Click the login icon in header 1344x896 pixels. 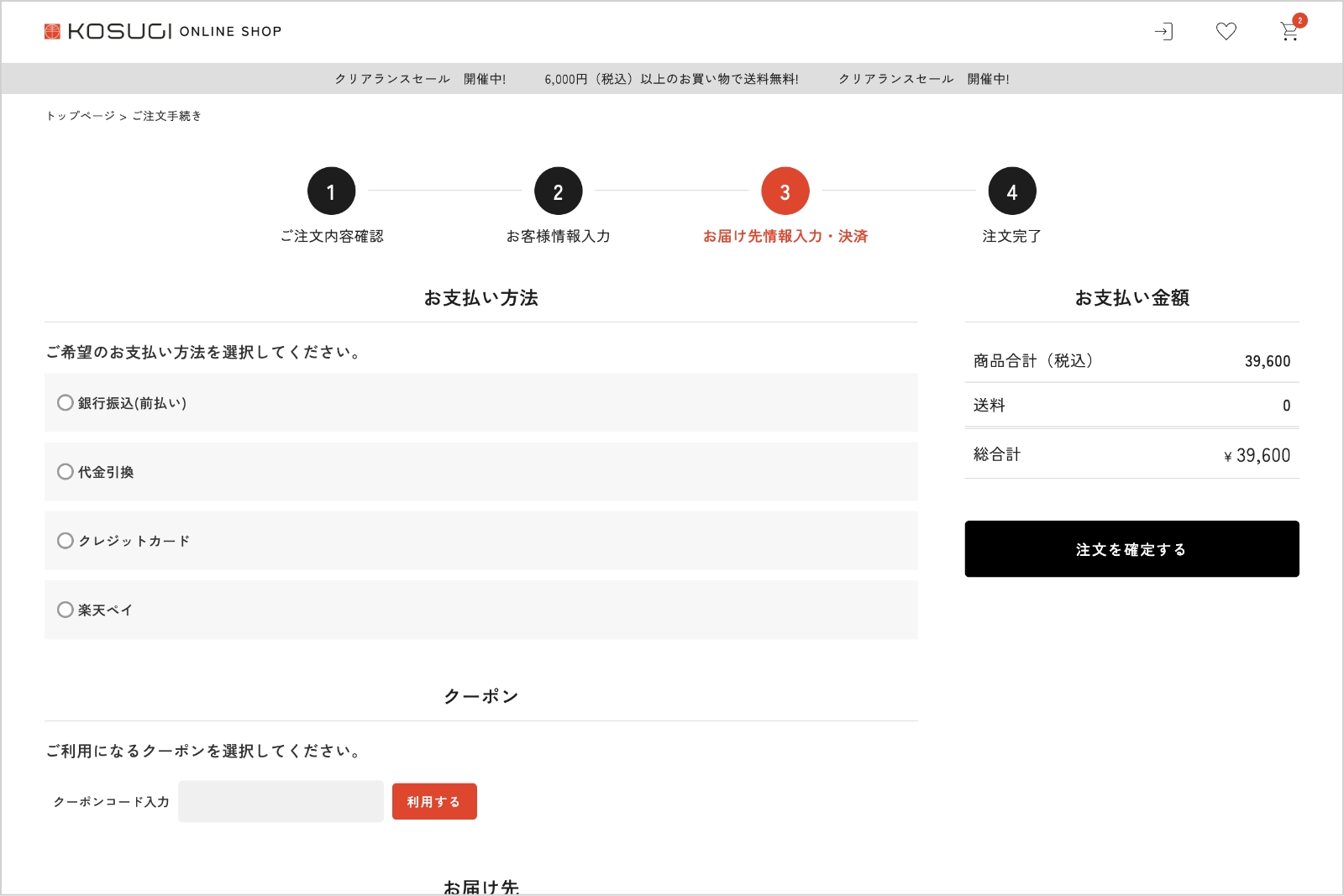tap(1163, 32)
